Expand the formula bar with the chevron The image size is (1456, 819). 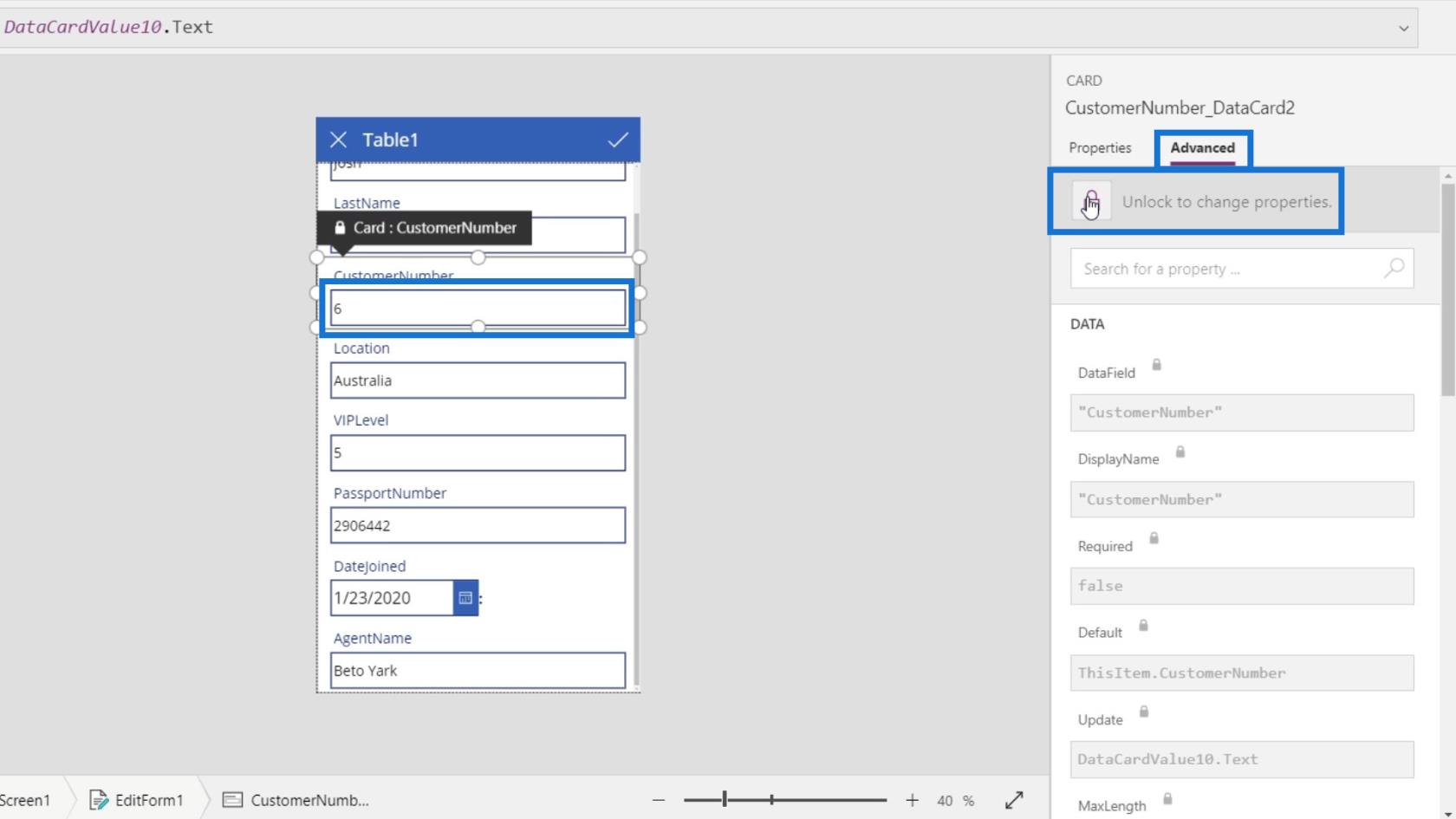(x=1403, y=28)
